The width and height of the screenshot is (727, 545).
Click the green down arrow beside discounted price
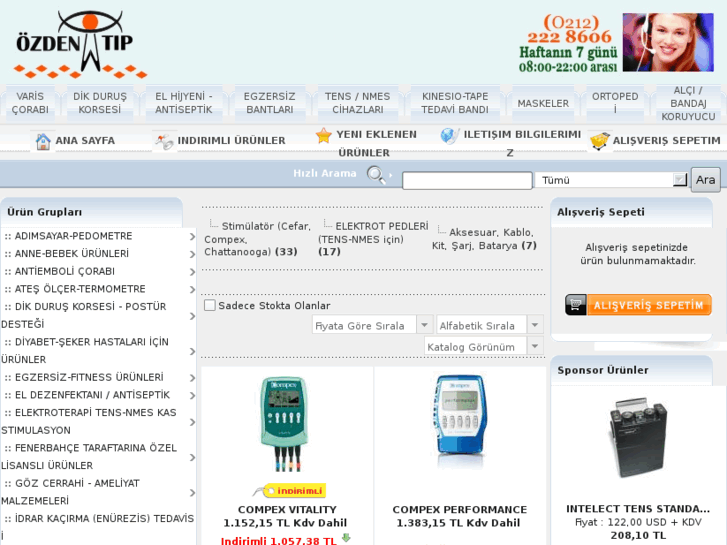tap(346, 538)
